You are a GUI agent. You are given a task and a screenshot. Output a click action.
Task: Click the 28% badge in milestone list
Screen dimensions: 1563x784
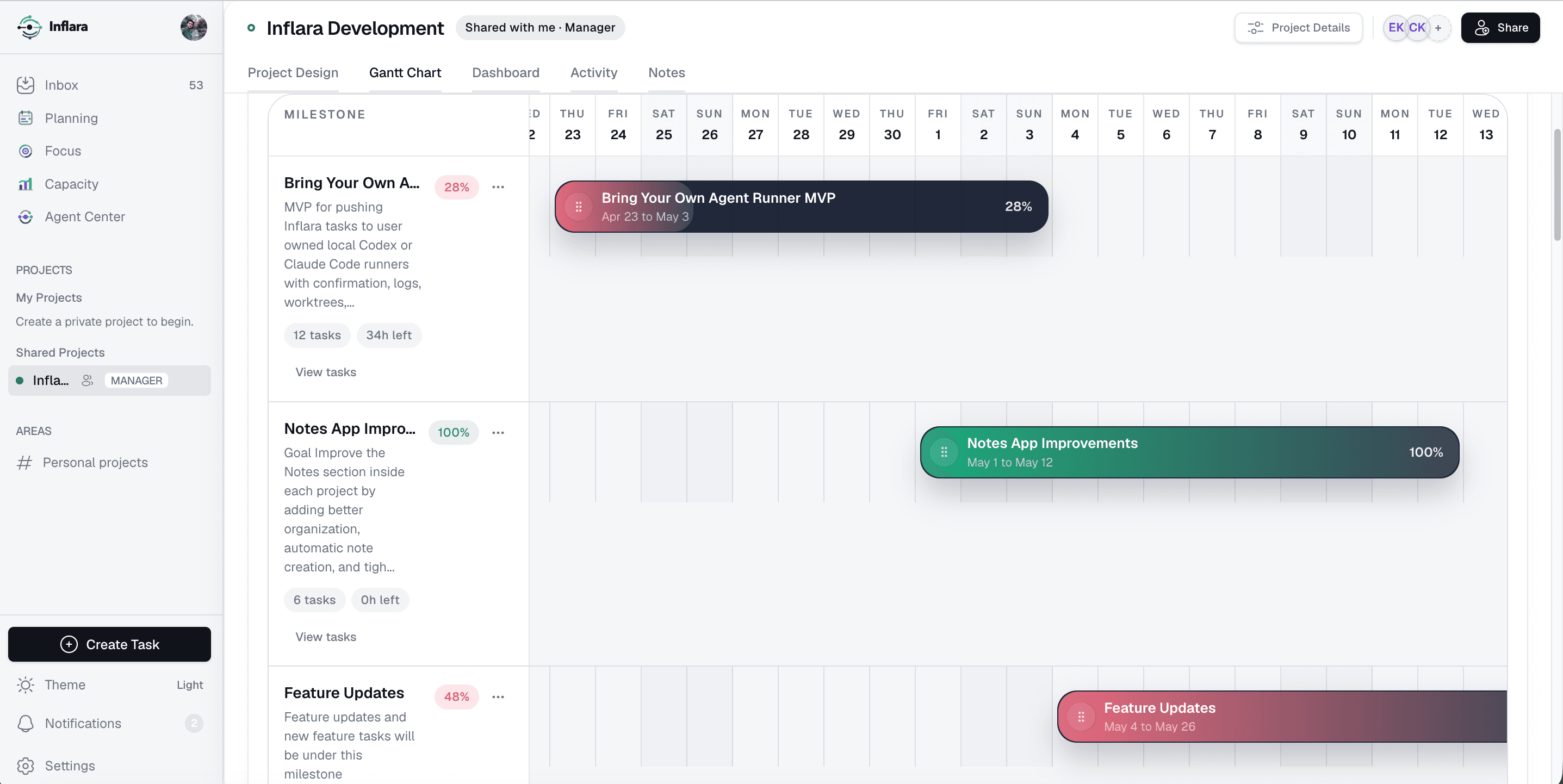456,187
